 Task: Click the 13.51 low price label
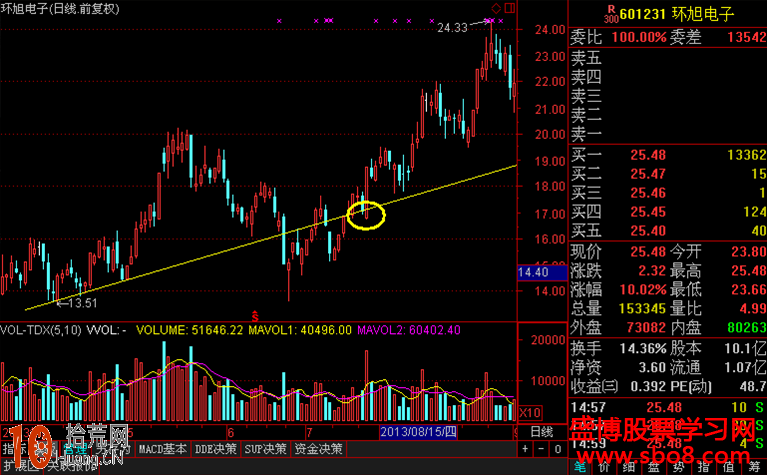(82, 303)
